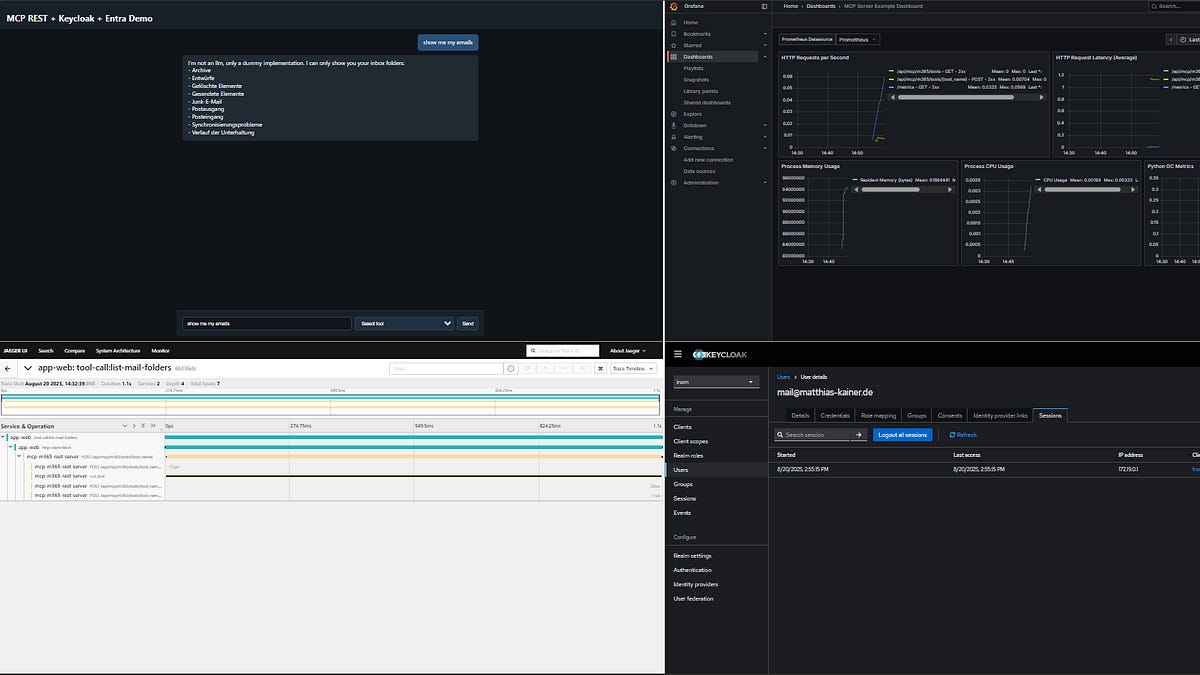
Task: Click the Keycloak logo
Action: tap(720, 354)
